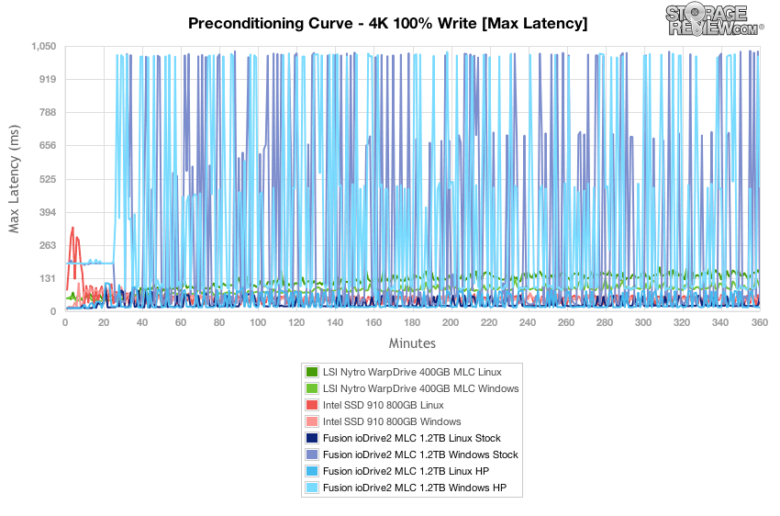Click the 240 minutes x-axis label
Viewport: 780px width, 516px height.
tap(528, 322)
